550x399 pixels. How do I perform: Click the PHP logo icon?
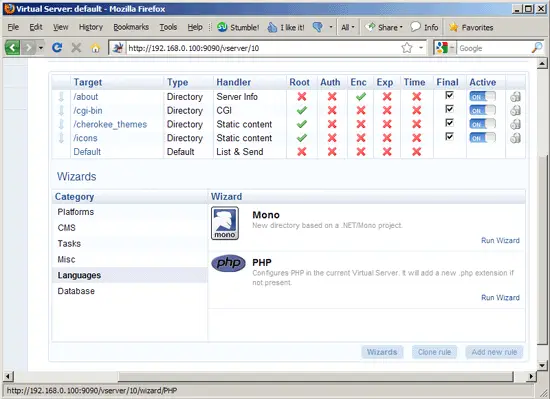pos(228,263)
